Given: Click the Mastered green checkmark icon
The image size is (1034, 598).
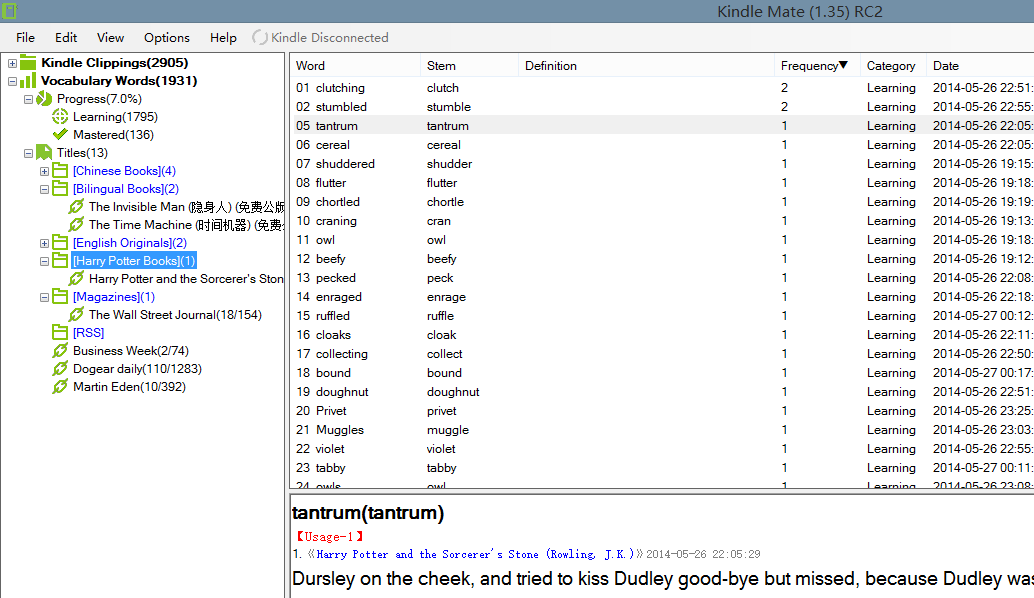Looking at the screenshot, I should (x=60, y=135).
